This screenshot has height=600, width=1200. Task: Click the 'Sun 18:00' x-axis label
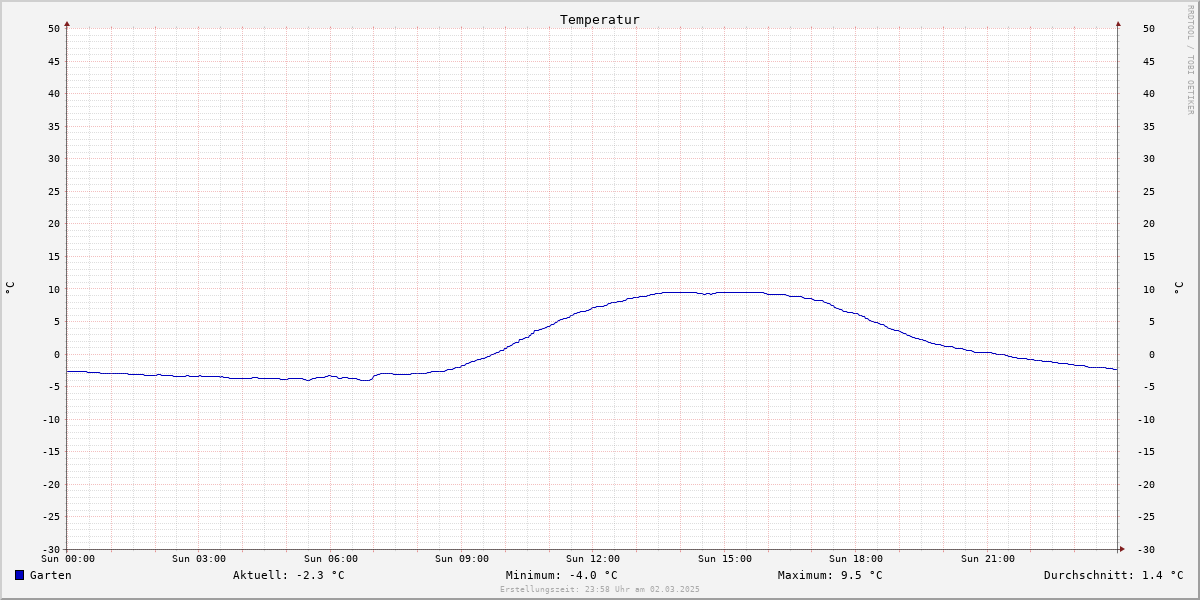point(856,559)
